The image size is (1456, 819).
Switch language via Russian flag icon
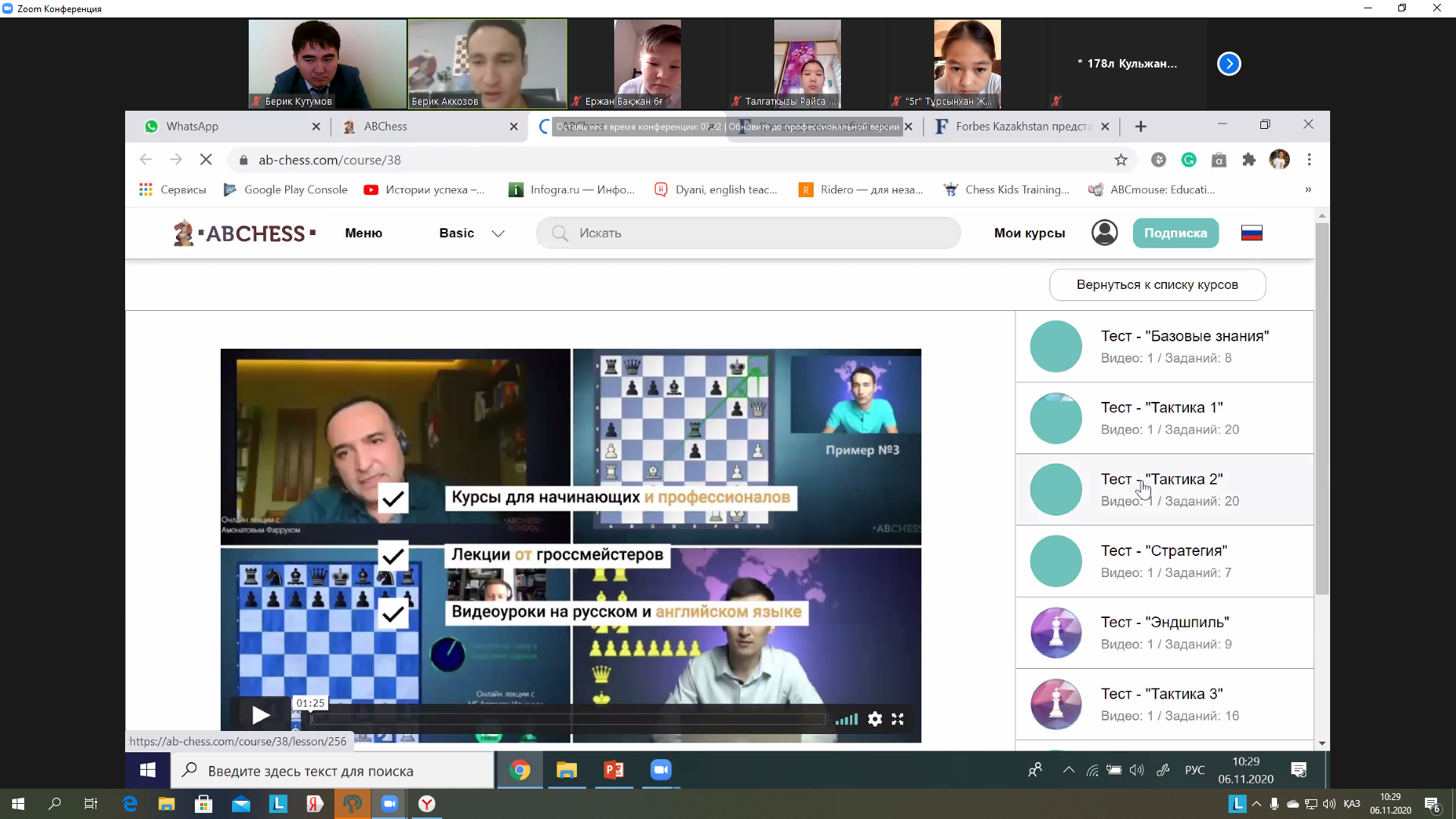(1251, 233)
